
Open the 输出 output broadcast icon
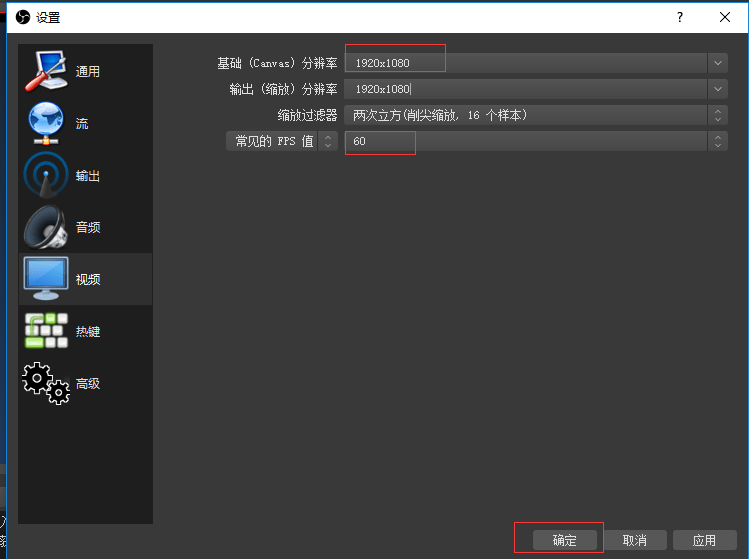coord(46,175)
